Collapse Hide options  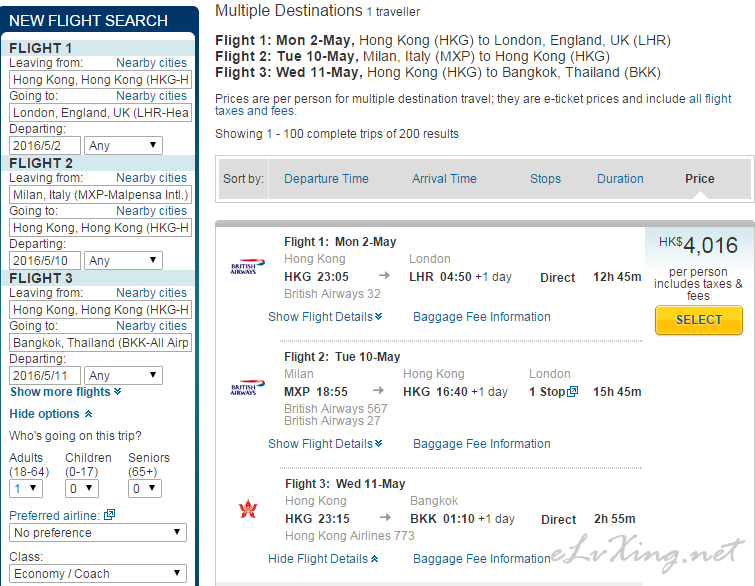(x=51, y=414)
